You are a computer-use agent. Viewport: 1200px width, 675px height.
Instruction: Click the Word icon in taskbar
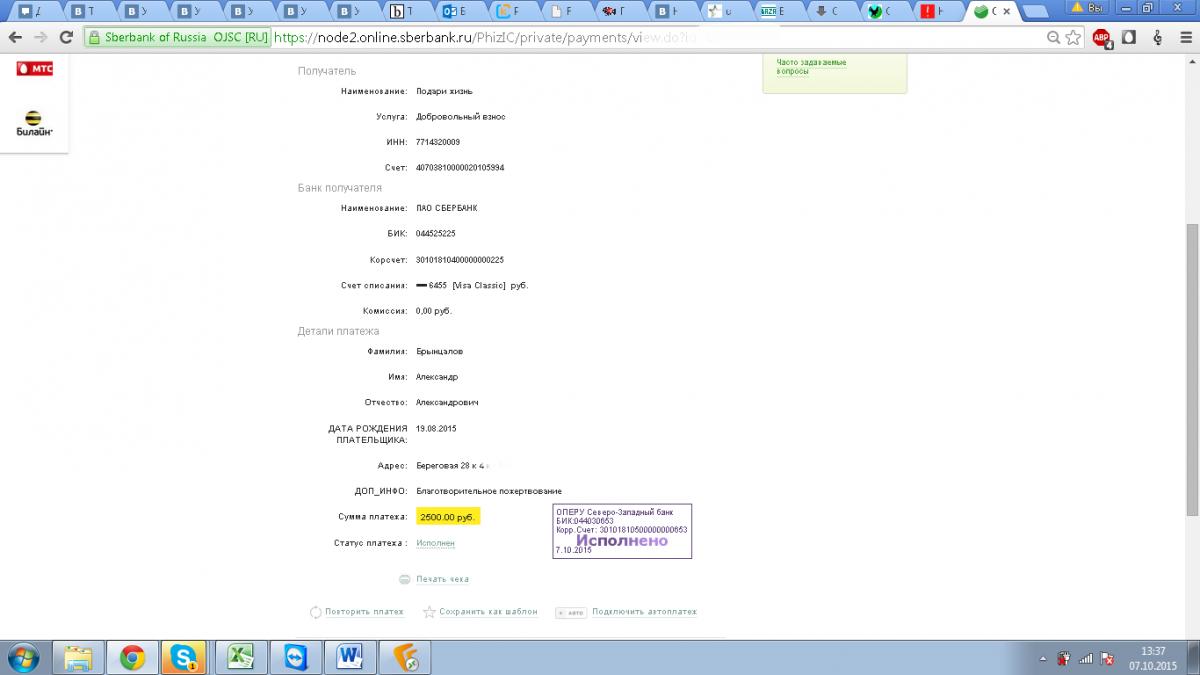click(350, 657)
